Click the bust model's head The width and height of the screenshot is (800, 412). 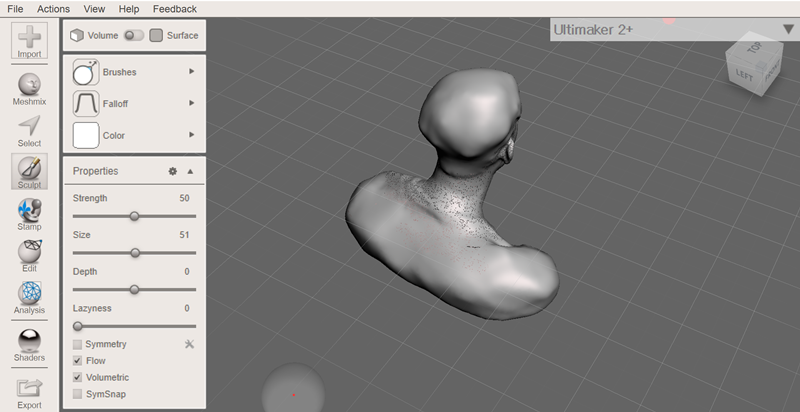click(x=469, y=115)
